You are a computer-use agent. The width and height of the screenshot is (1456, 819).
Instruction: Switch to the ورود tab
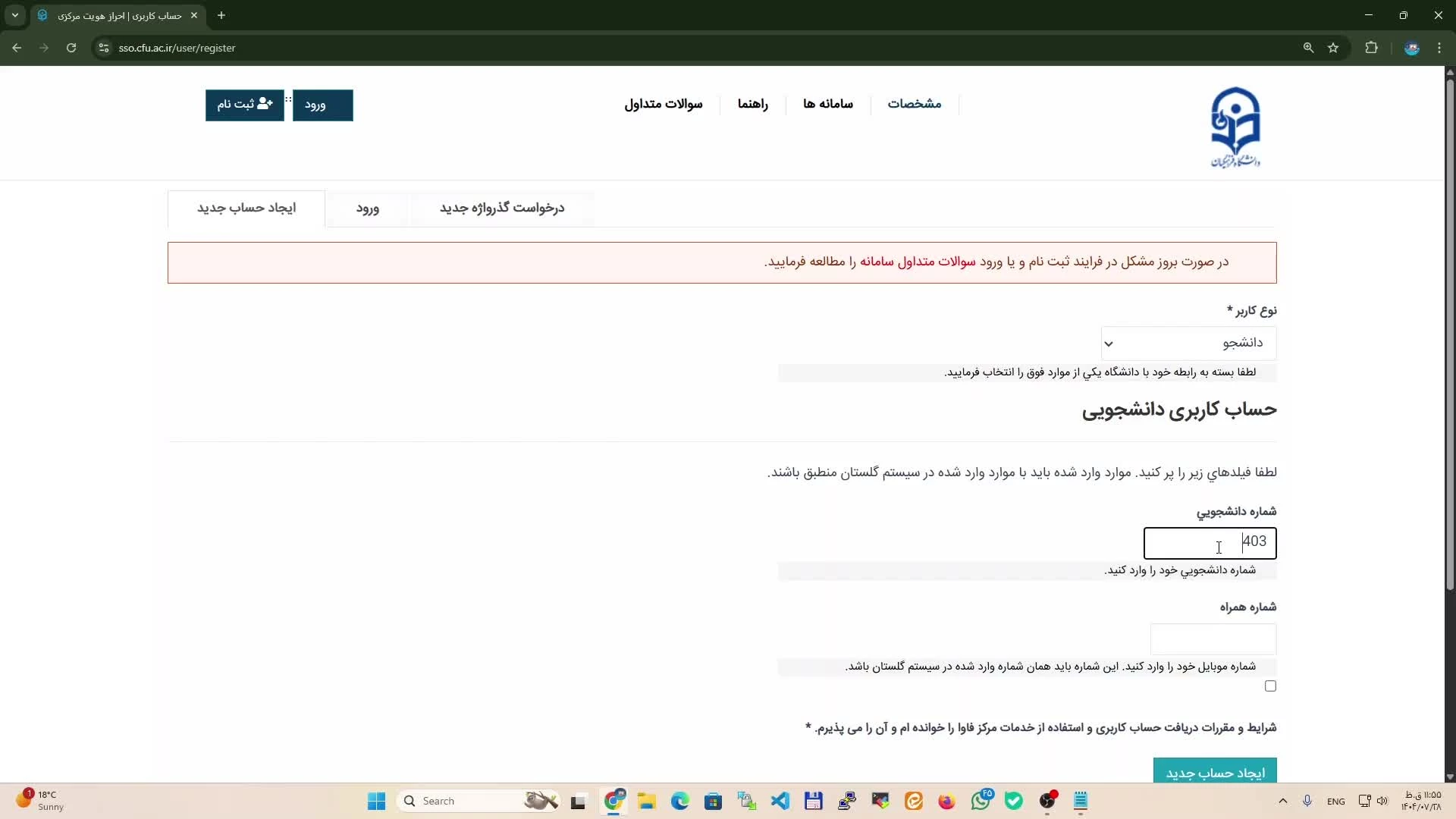point(368,209)
